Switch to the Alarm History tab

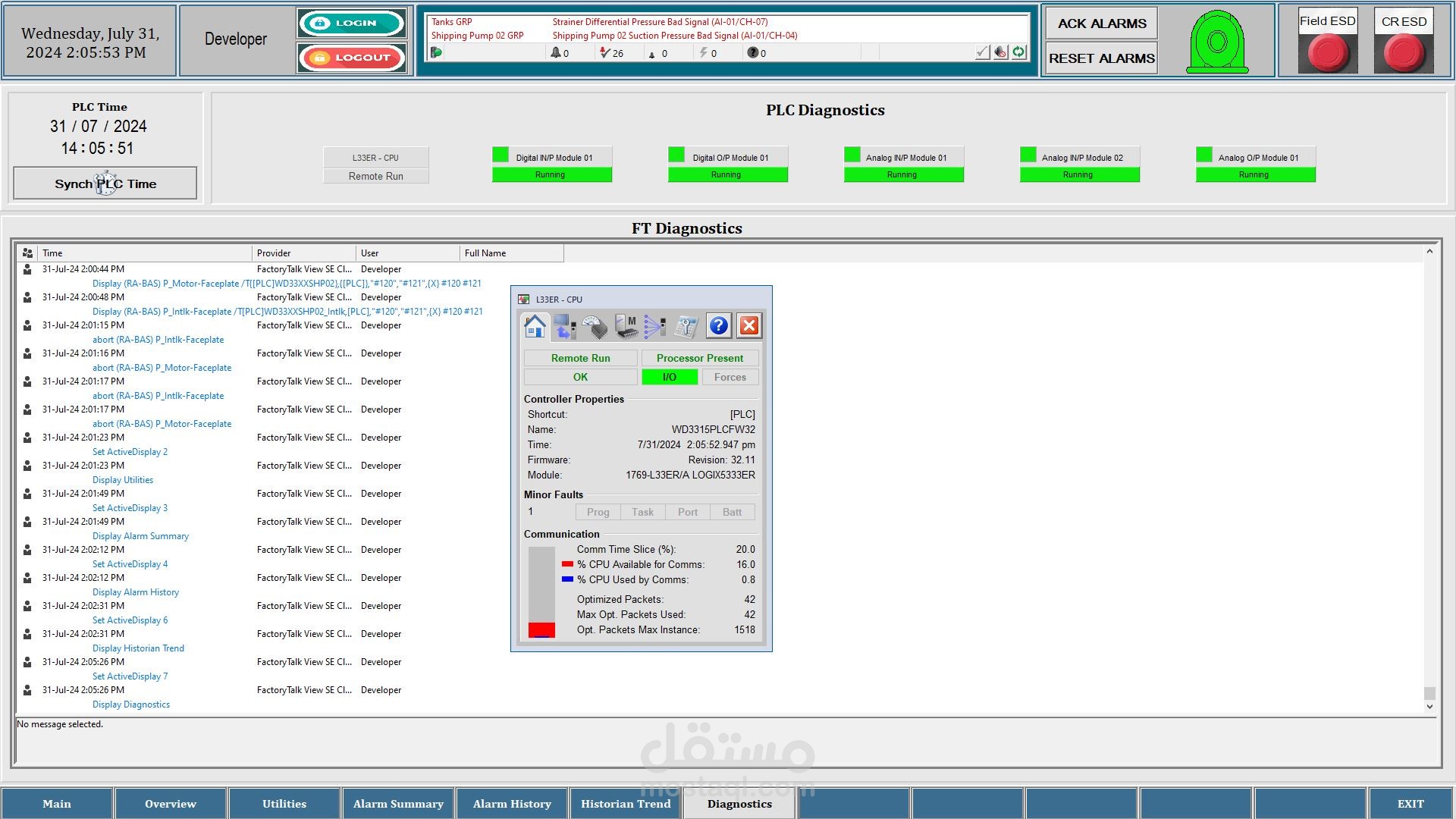(x=512, y=804)
